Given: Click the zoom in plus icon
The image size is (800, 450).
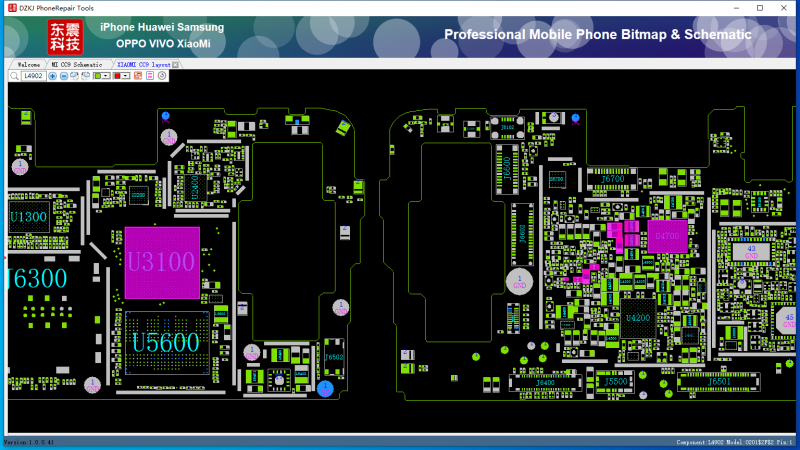Looking at the screenshot, I should (52, 76).
